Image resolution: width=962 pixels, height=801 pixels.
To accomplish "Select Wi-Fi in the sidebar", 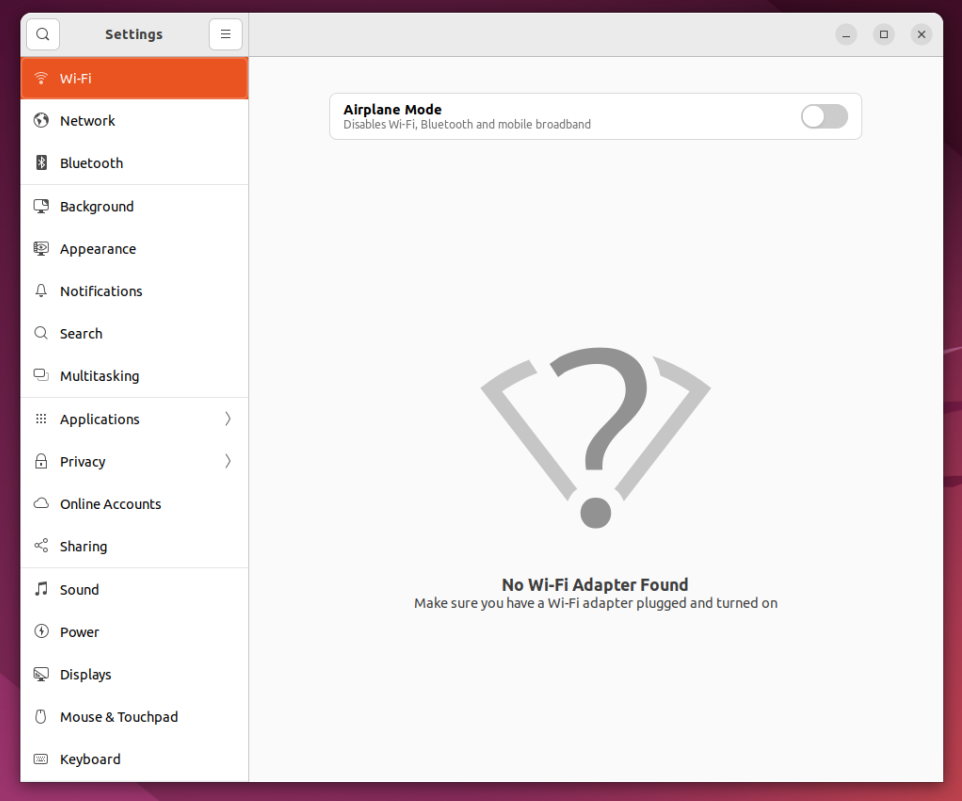I will tap(75, 78).
